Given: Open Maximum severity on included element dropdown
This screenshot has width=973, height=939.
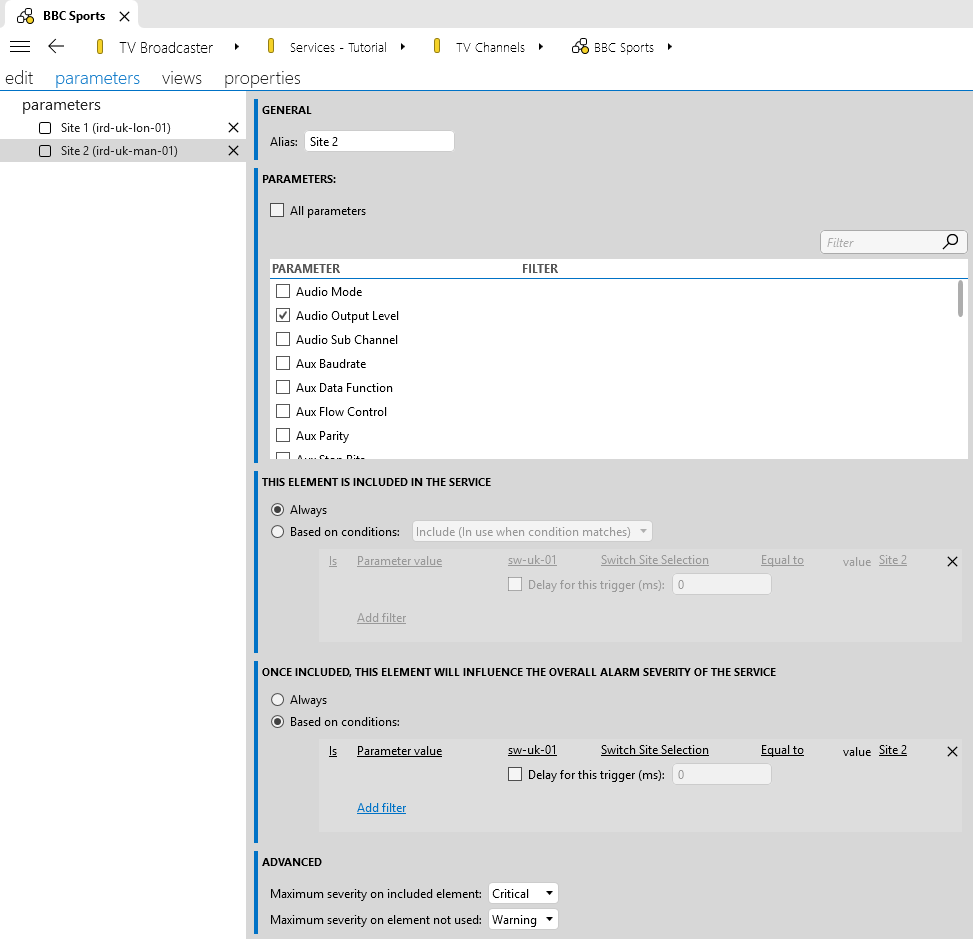Looking at the screenshot, I should 523,893.
